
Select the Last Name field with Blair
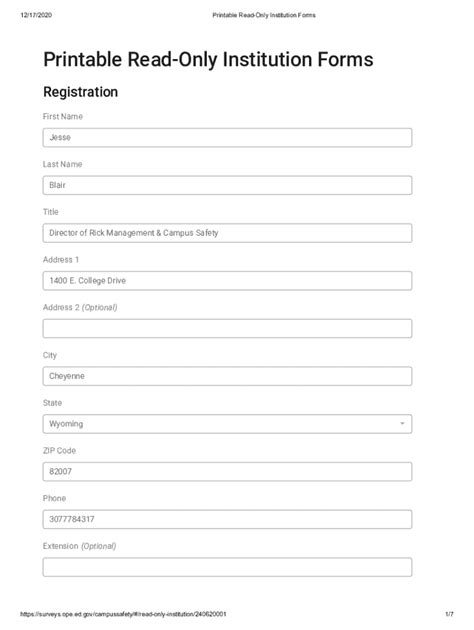(227, 185)
